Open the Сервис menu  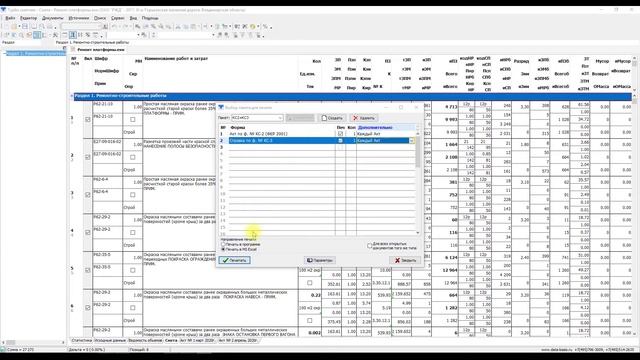(x=118, y=18)
